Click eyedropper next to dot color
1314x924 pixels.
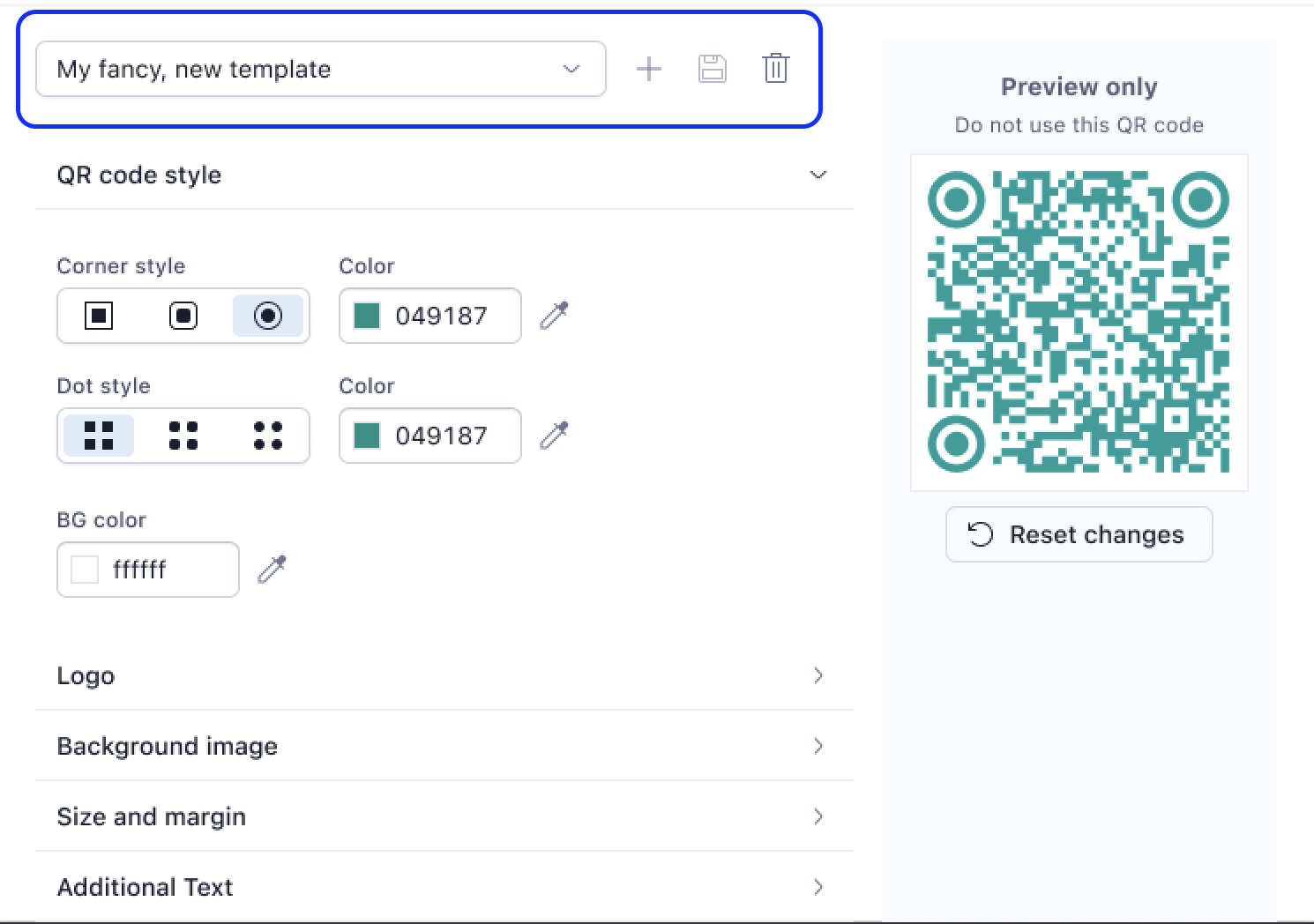[x=554, y=436]
